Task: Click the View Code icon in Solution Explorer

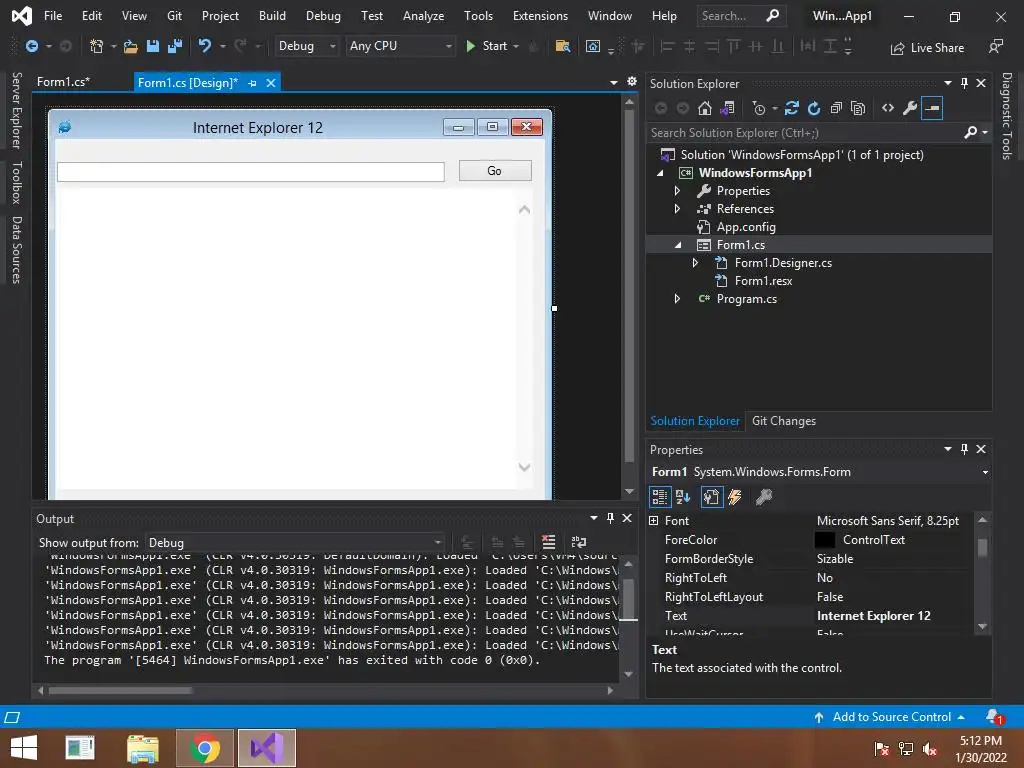Action: (888, 108)
